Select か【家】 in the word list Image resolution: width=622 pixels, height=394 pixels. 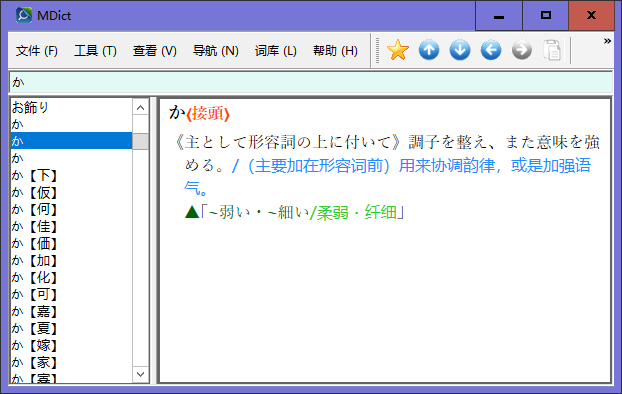point(71,362)
